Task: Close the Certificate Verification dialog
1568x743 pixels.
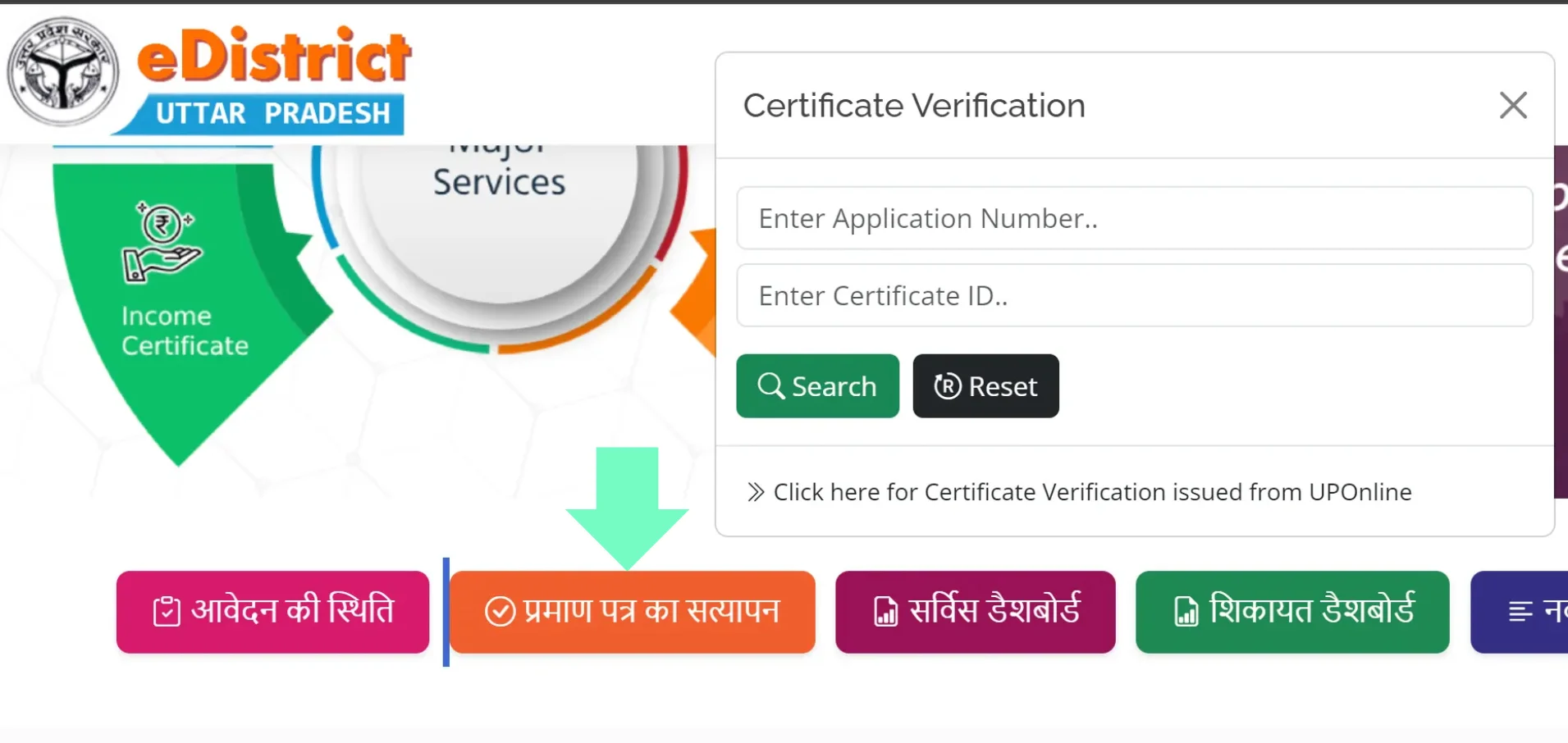Action: (1513, 105)
